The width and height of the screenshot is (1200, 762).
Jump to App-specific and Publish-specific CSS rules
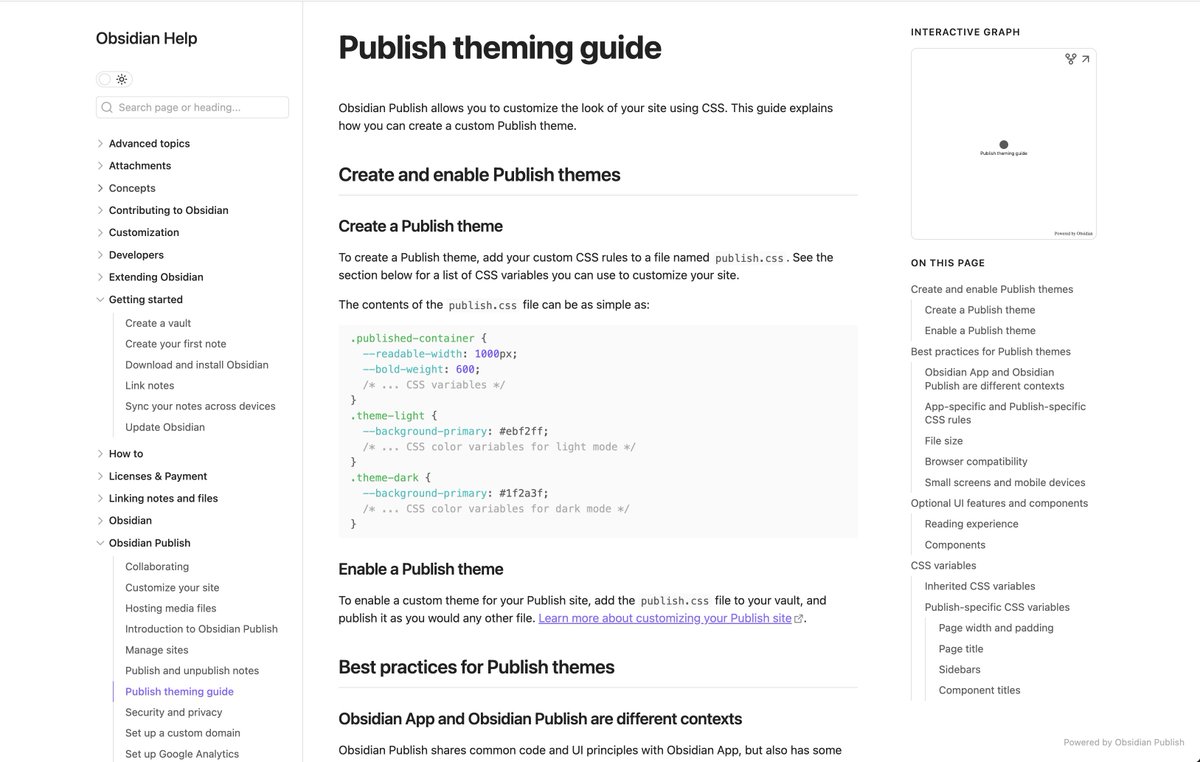pos(1005,413)
